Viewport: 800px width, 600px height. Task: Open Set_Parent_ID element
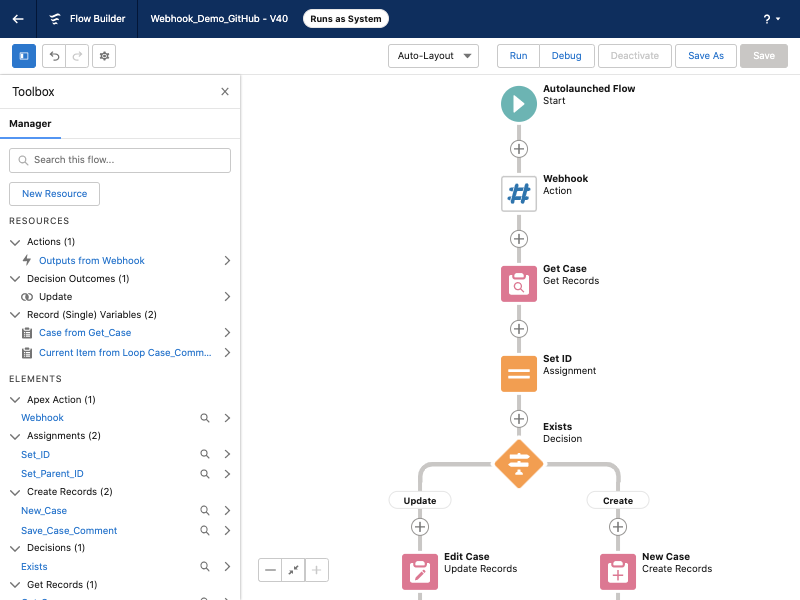[52, 474]
